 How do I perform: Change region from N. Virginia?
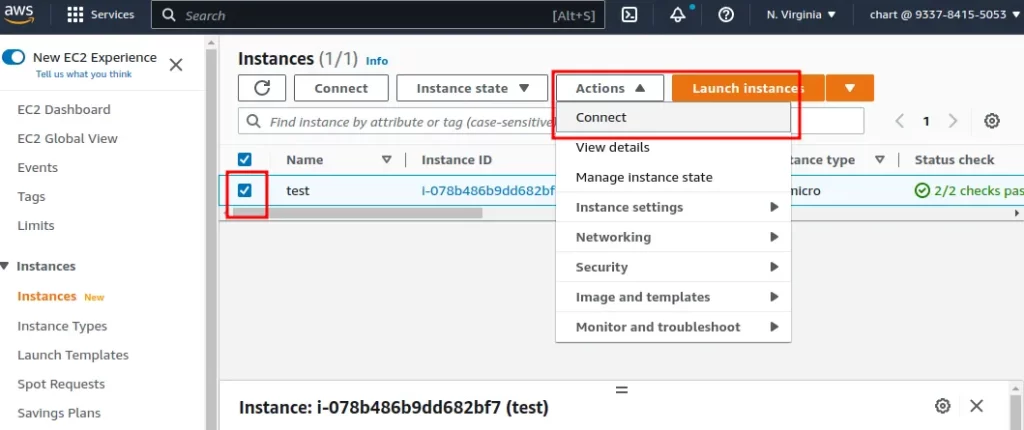click(x=801, y=14)
